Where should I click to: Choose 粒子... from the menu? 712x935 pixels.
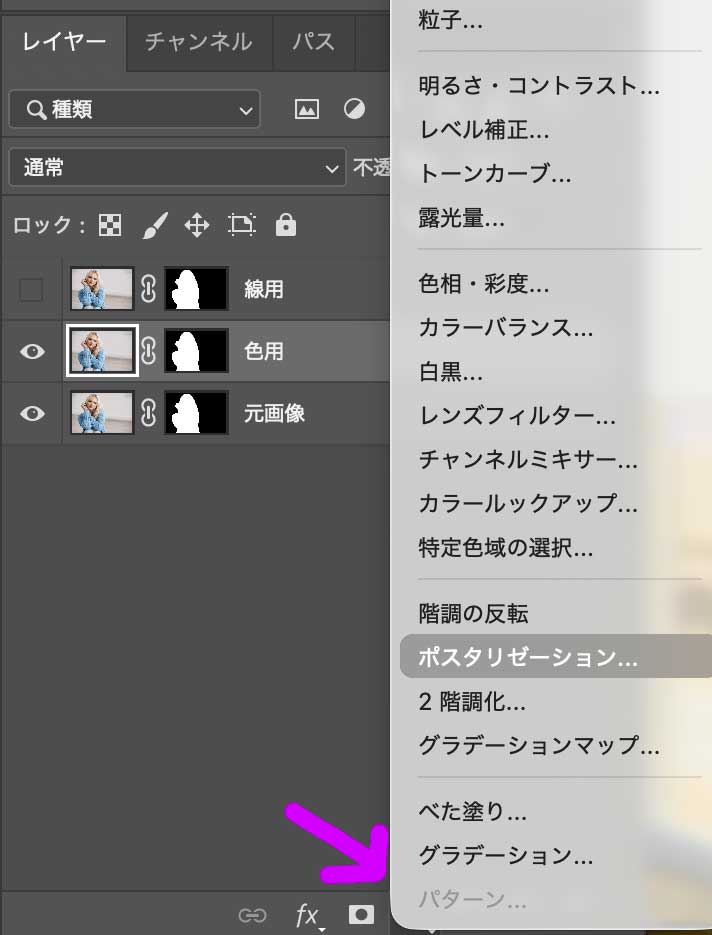(451, 20)
